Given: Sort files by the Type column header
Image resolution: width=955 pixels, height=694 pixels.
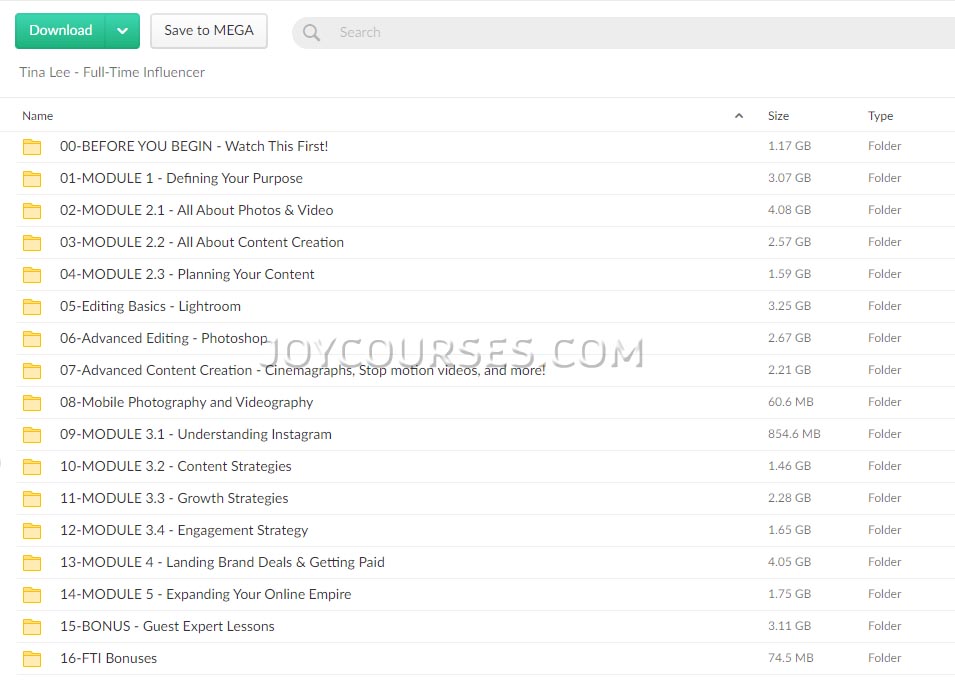Looking at the screenshot, I should coord(881,116).
